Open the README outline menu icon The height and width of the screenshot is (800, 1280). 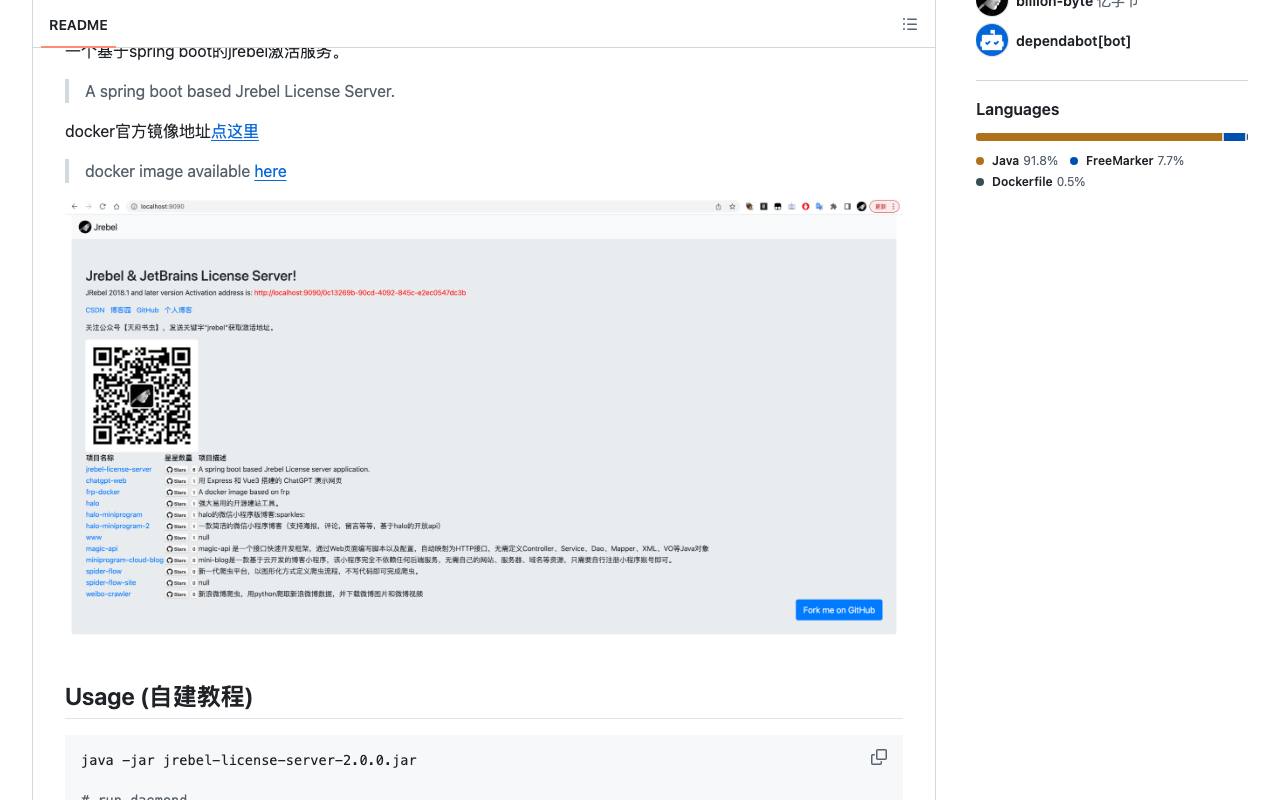pos(910,24)
